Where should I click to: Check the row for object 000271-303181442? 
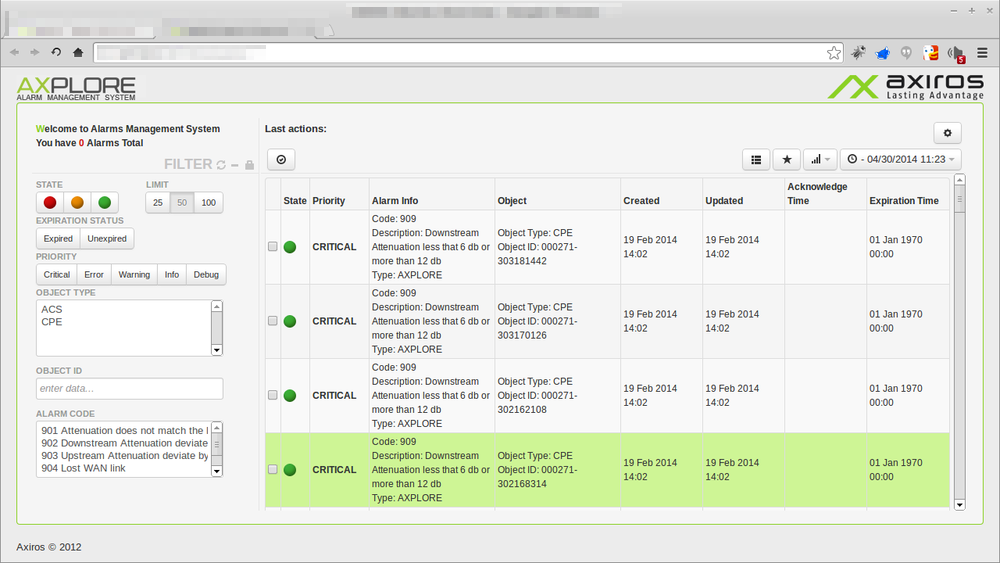(272, 247)
